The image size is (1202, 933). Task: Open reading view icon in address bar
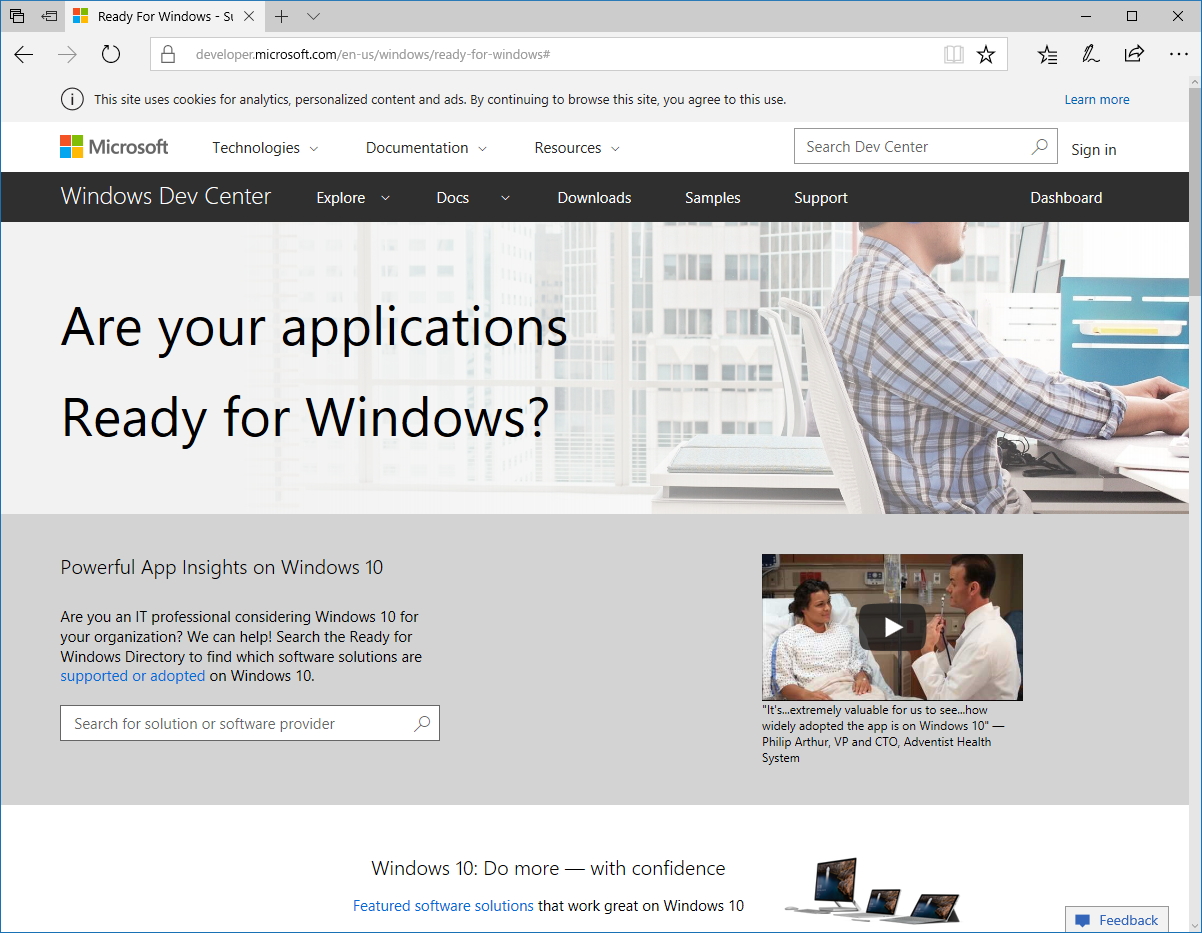pos(953,55)
